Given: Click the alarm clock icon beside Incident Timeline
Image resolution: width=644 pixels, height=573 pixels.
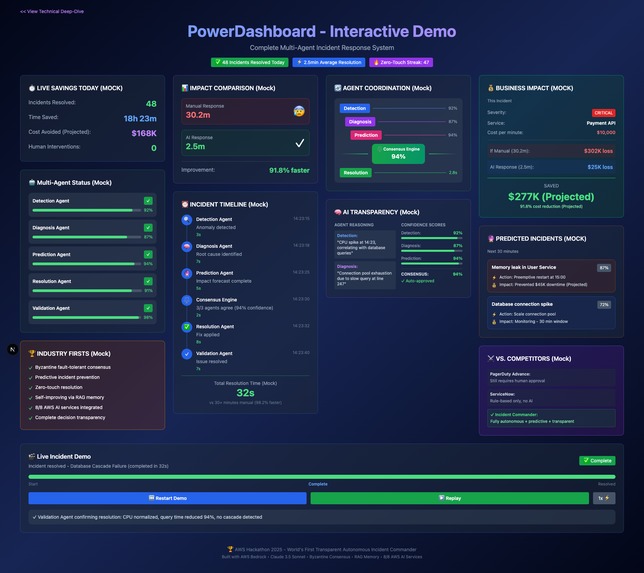Looking at the screenshot, I should [185, 204].
